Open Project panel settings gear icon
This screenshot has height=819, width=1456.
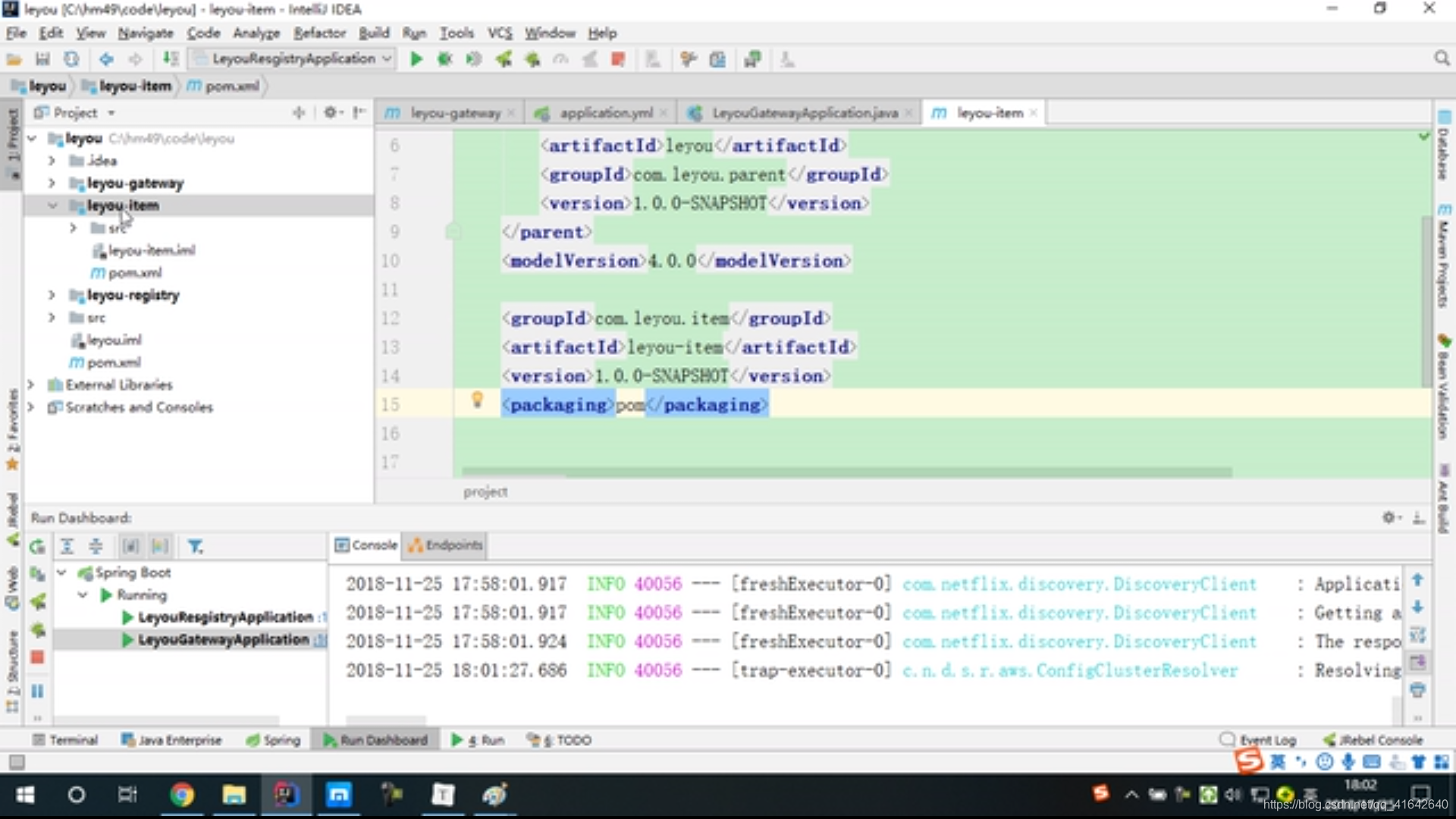click(x=331, y=112)
